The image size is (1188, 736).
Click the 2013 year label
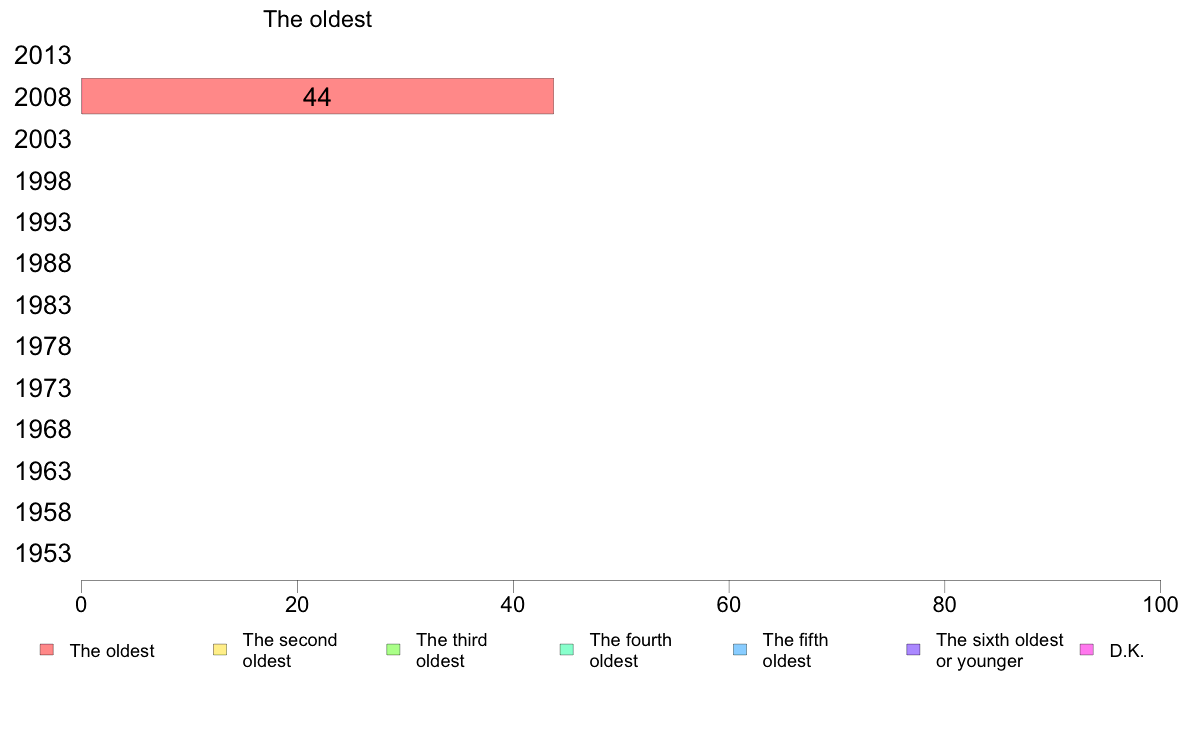(x=43, y=55)
